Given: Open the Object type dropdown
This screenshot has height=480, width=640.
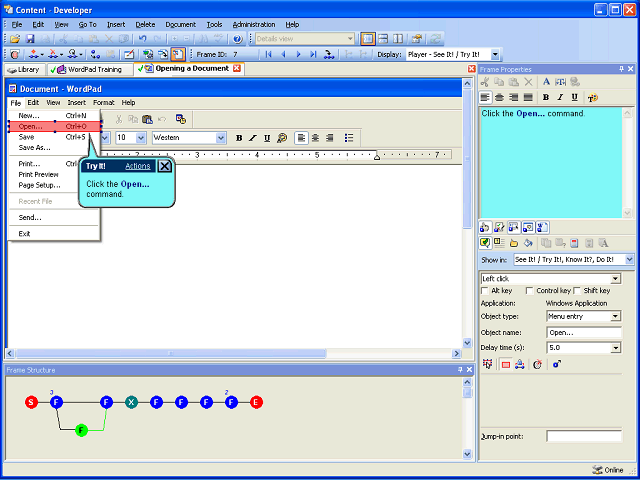Looking at the screenshot, I should (615, 316).
